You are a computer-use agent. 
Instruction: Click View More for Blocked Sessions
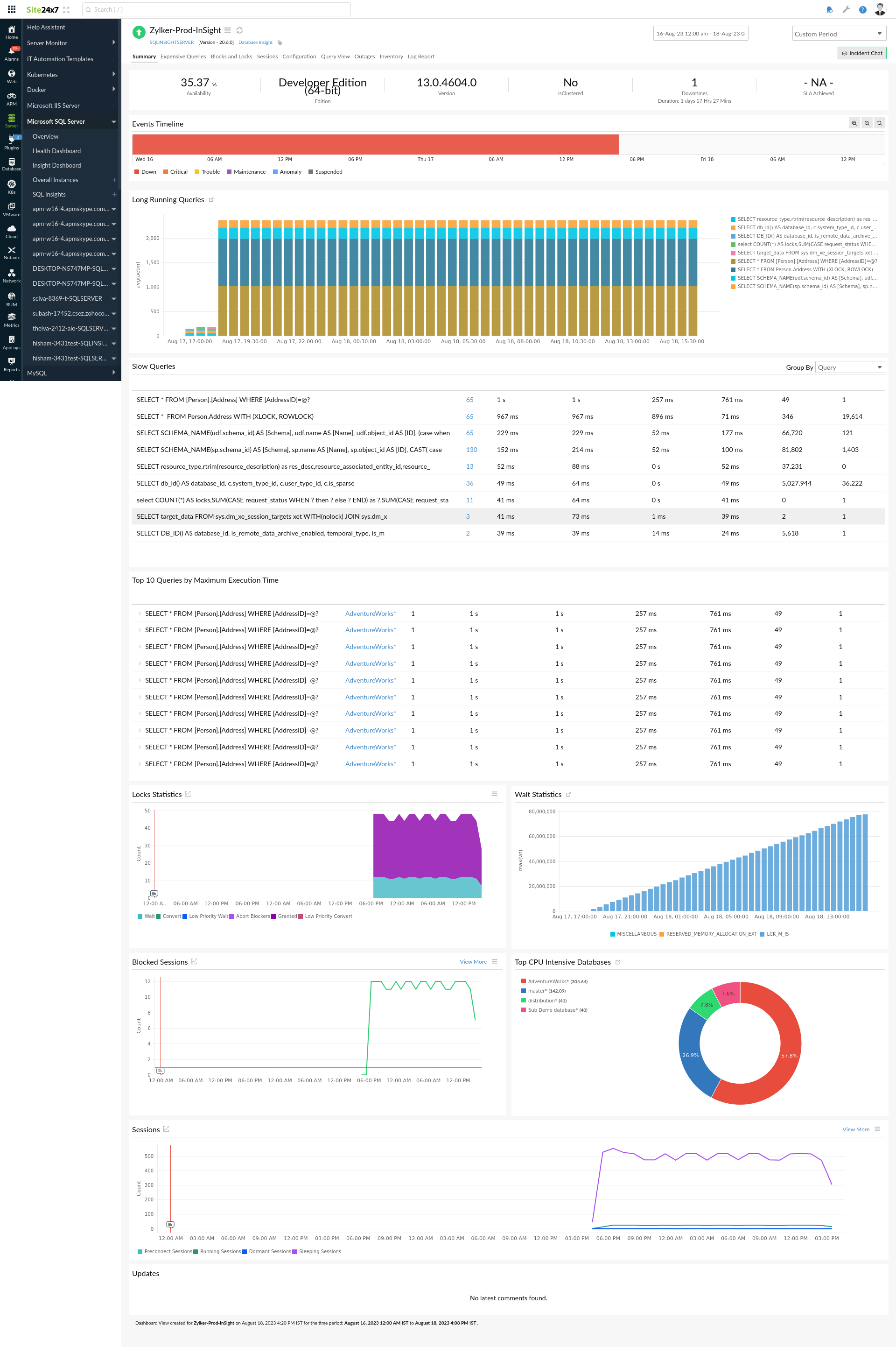[471, 962]
